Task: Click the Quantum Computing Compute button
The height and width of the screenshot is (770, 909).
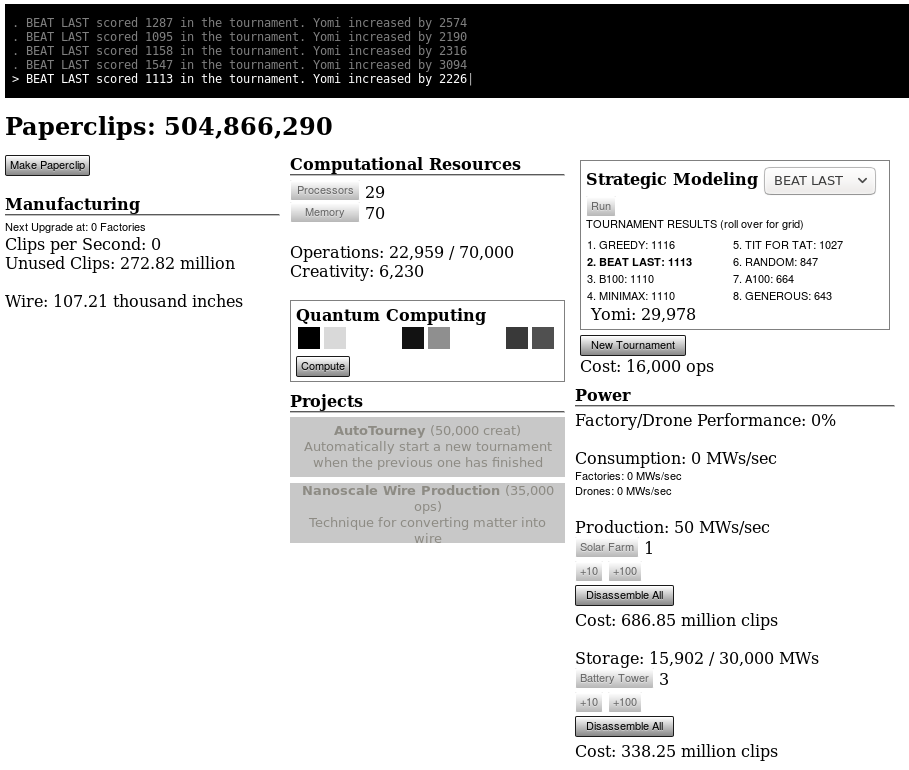Action: click(x=323, y=366)
